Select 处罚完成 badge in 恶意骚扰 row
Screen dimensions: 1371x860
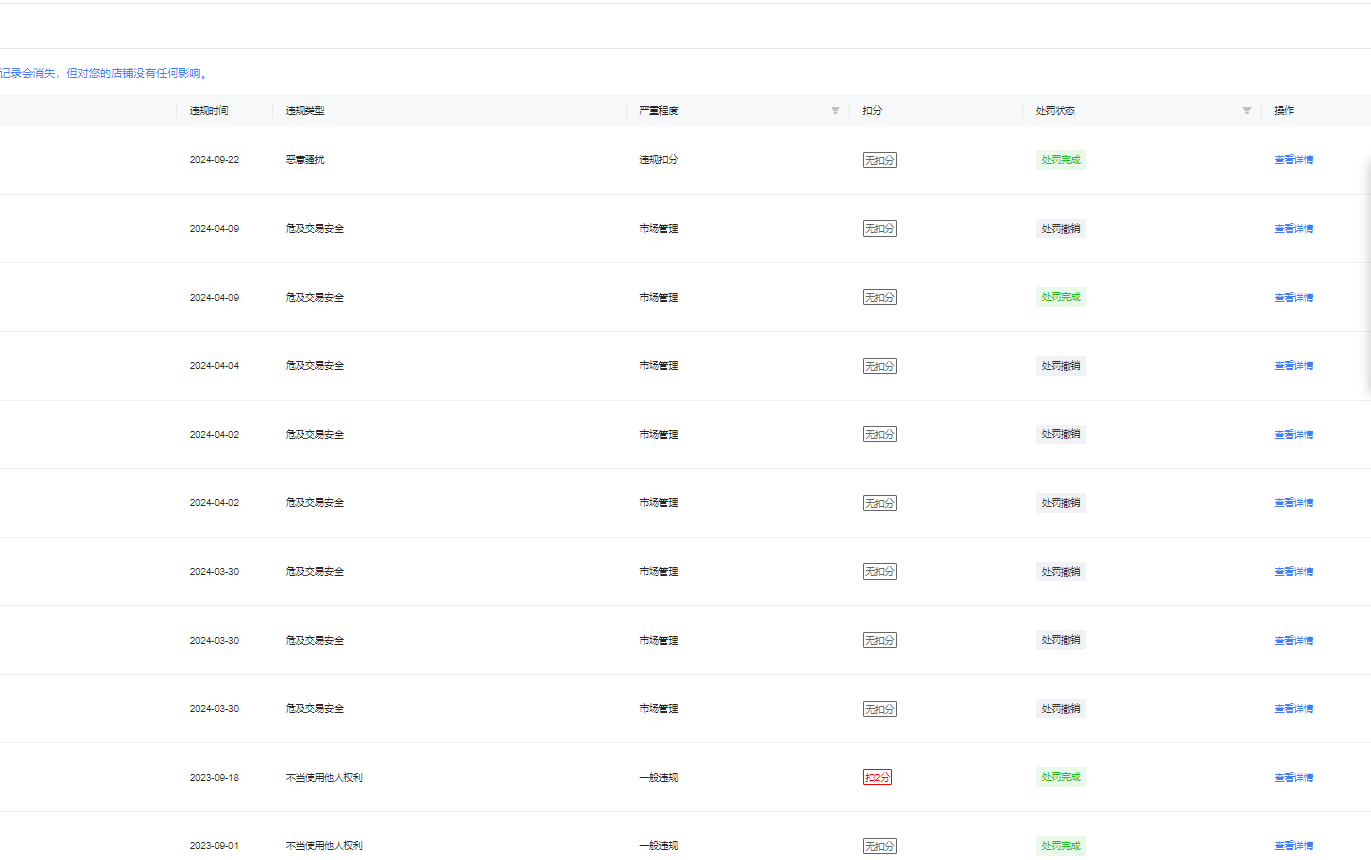click(x=1060, y=160)
